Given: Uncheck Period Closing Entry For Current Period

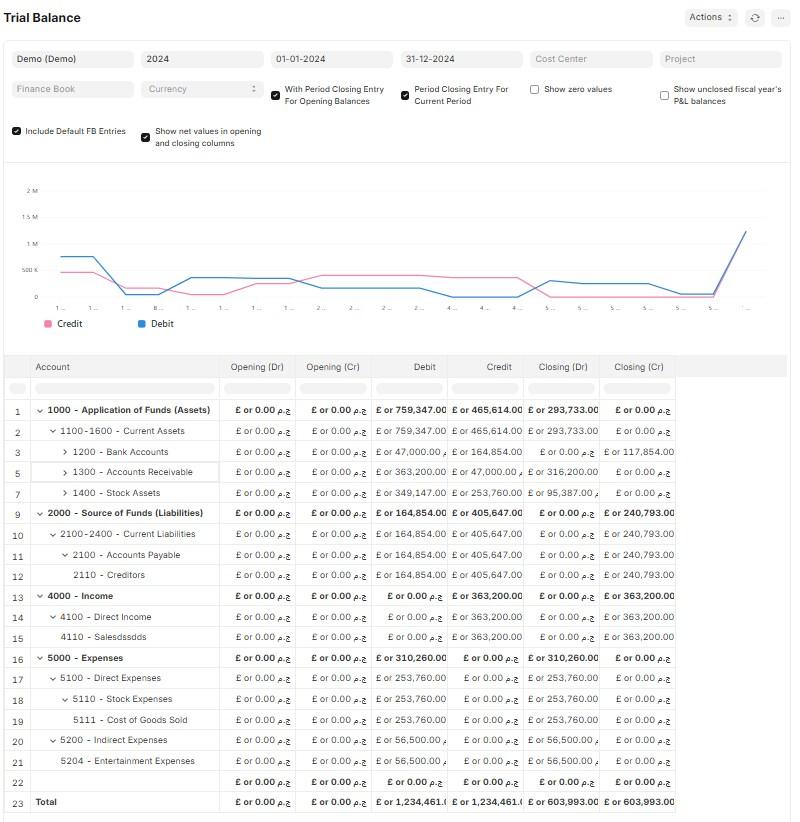Looking at the screenshot, I should [x=405, y=96].
